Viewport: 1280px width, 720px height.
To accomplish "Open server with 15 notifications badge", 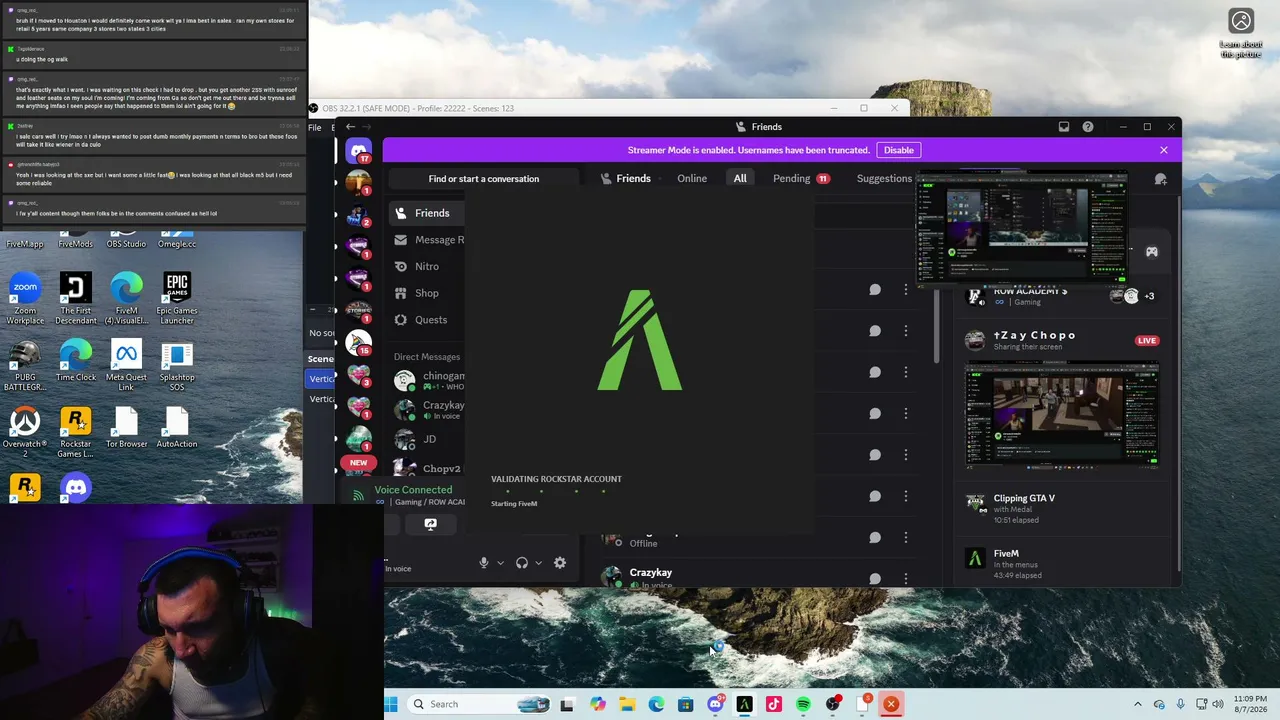I will [x=358, y=343].
